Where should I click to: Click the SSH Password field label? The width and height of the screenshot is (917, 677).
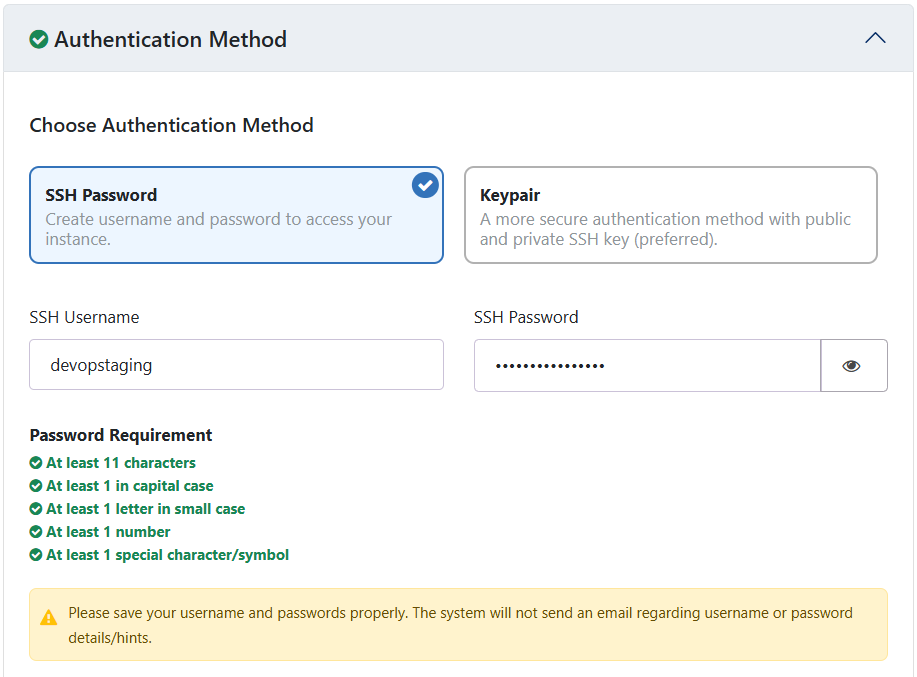click(526, 317)
